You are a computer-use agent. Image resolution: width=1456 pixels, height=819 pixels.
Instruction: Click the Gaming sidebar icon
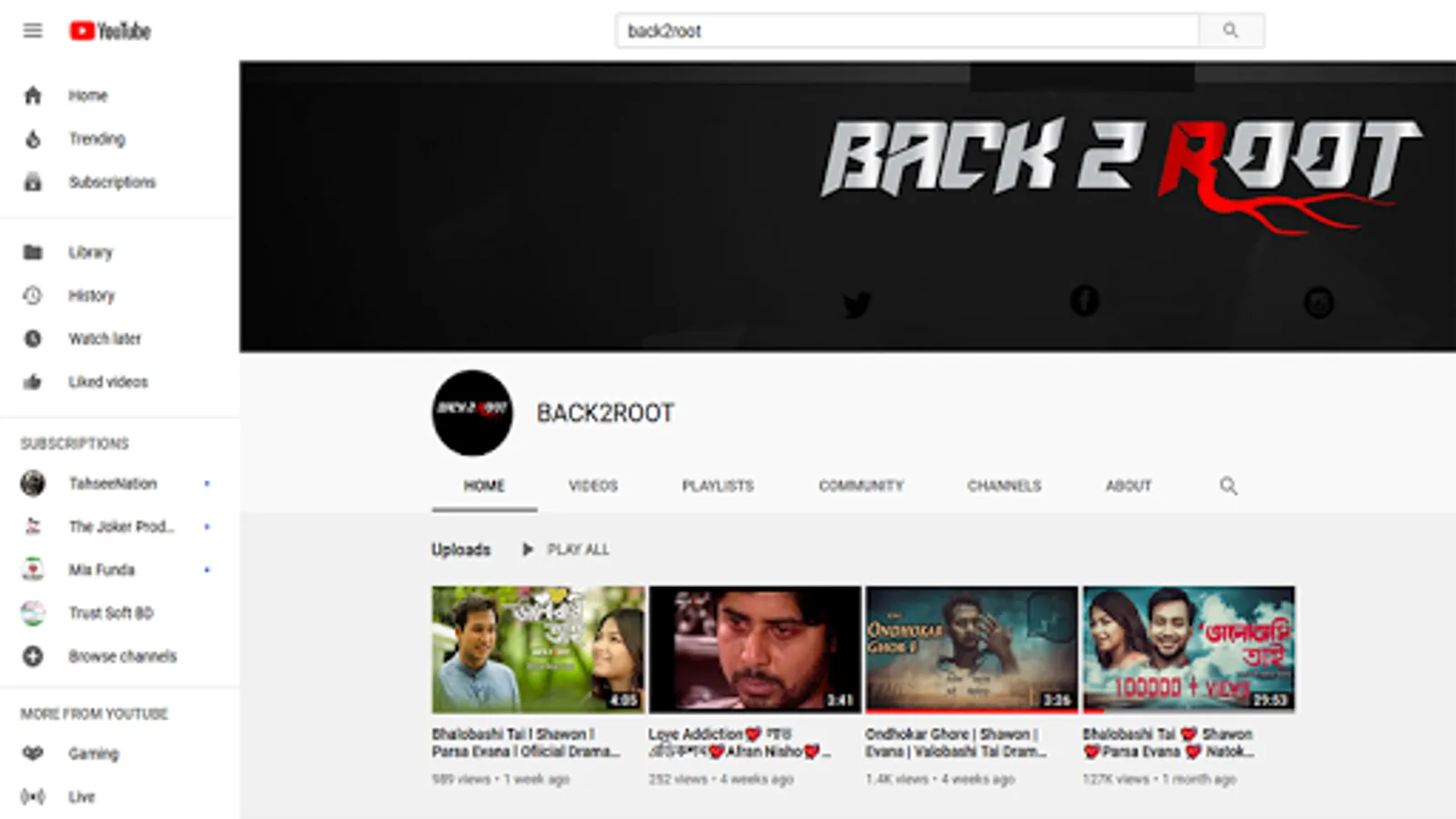[33, 753]
